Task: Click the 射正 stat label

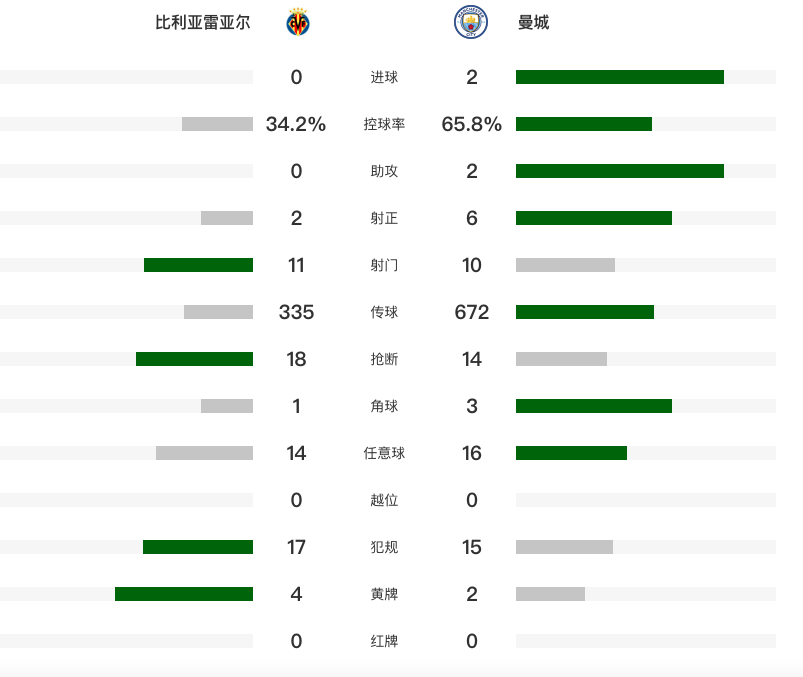Action: [x=384, y=219]
